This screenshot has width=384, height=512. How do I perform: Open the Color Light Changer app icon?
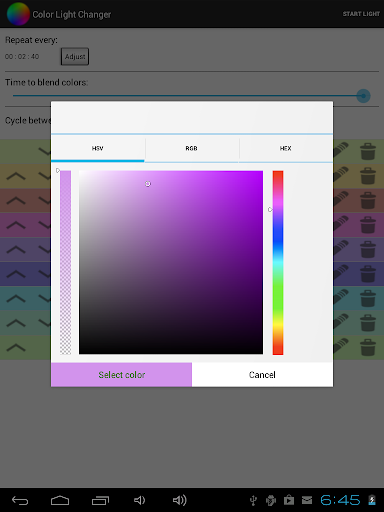18,14
